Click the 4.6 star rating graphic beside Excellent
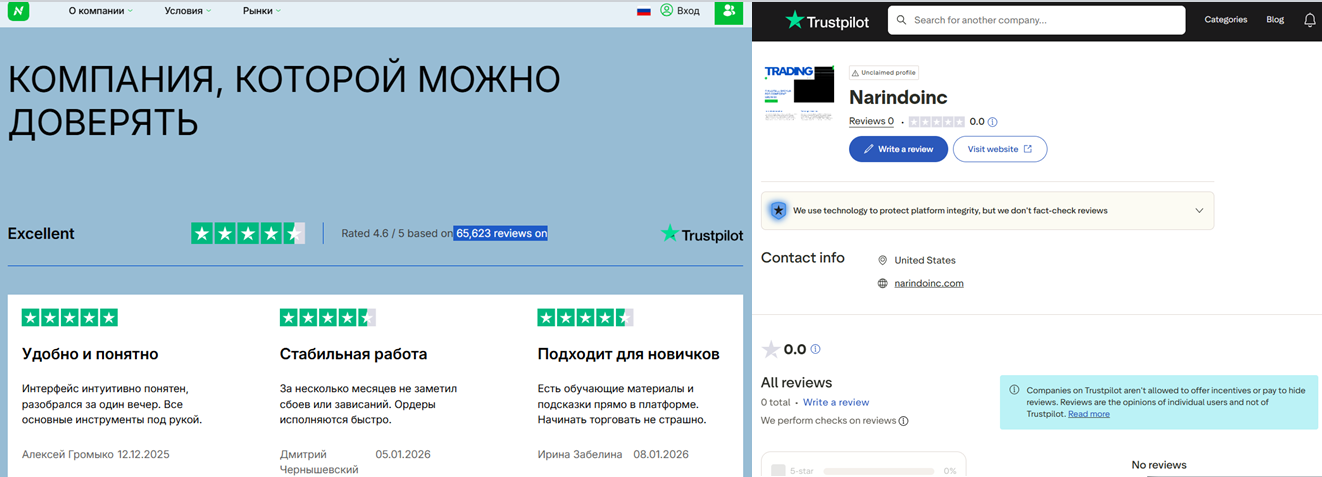This screenshot has width=1322, height=477. pyautogui.click(x=248, y=234)
